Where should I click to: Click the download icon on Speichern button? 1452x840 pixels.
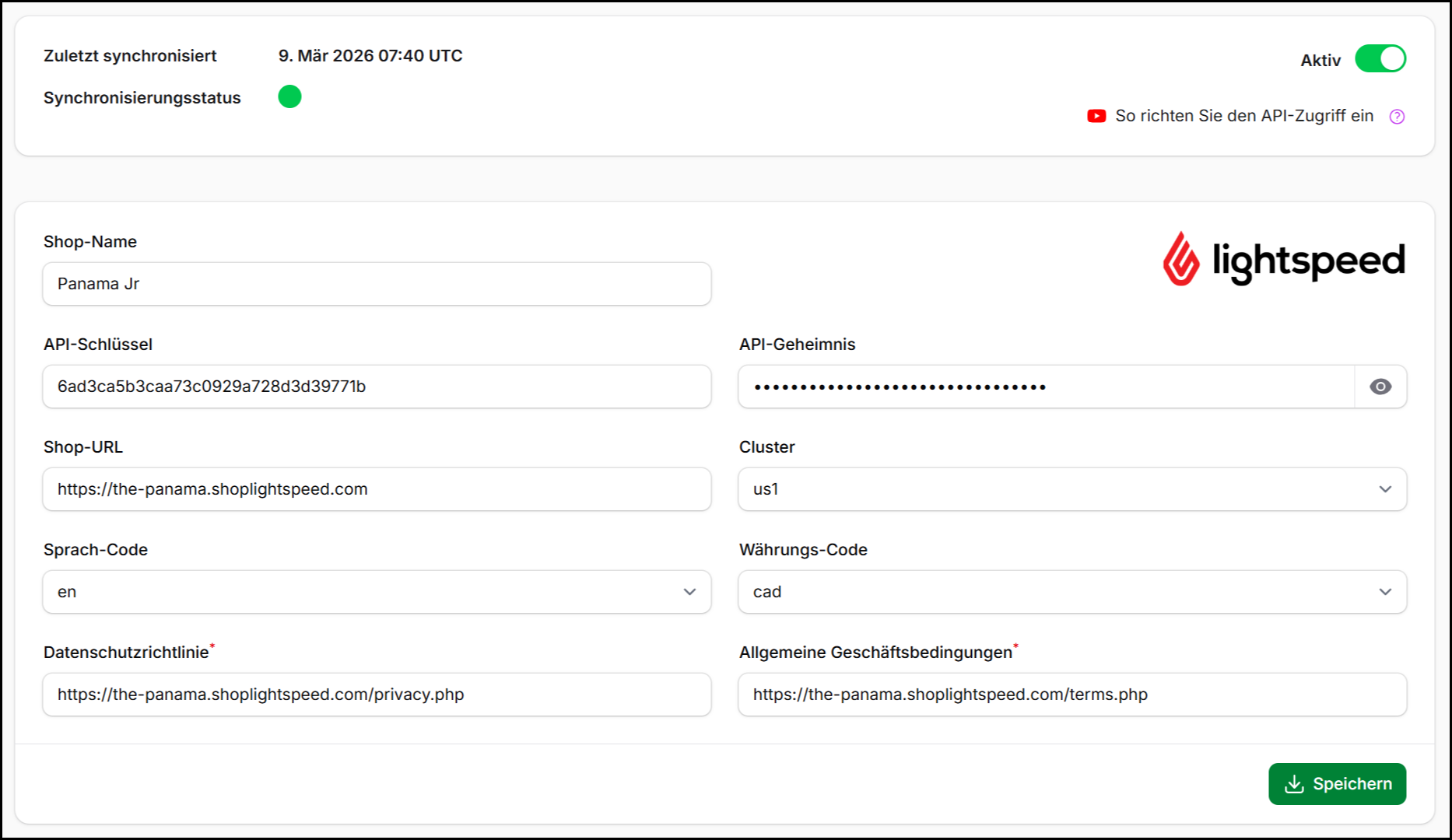point(1294,784)
